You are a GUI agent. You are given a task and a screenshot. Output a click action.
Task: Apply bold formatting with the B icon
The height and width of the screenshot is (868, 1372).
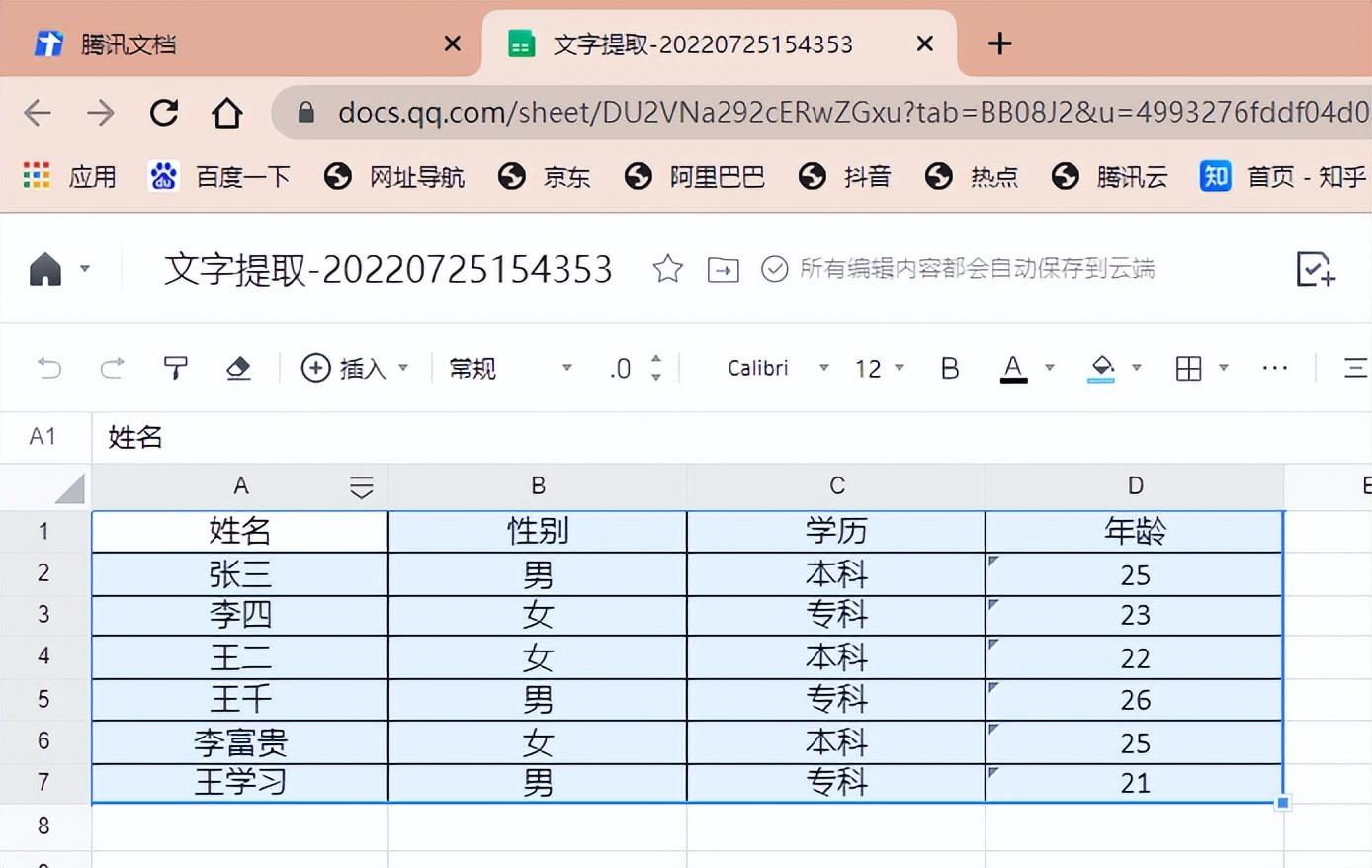[948, 368]
